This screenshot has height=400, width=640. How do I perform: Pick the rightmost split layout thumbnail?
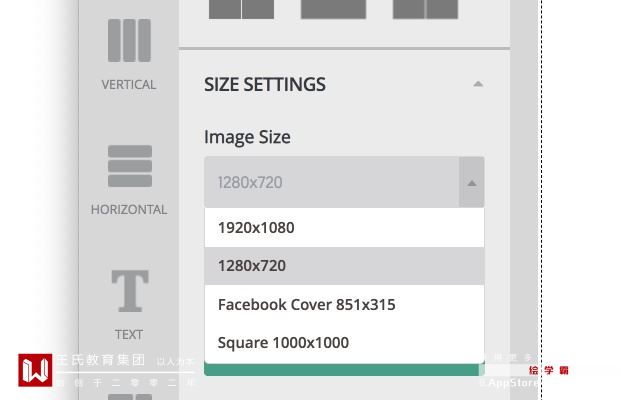pos(425,9)
